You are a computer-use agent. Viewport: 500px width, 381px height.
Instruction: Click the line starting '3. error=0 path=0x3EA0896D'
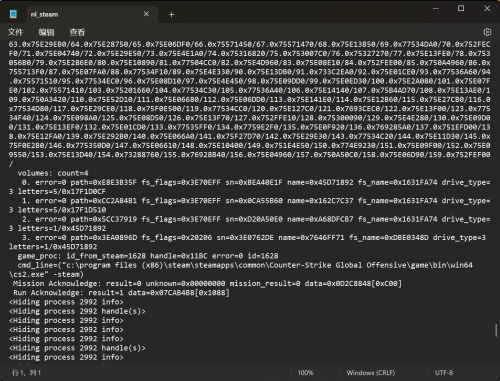point(254,237)
